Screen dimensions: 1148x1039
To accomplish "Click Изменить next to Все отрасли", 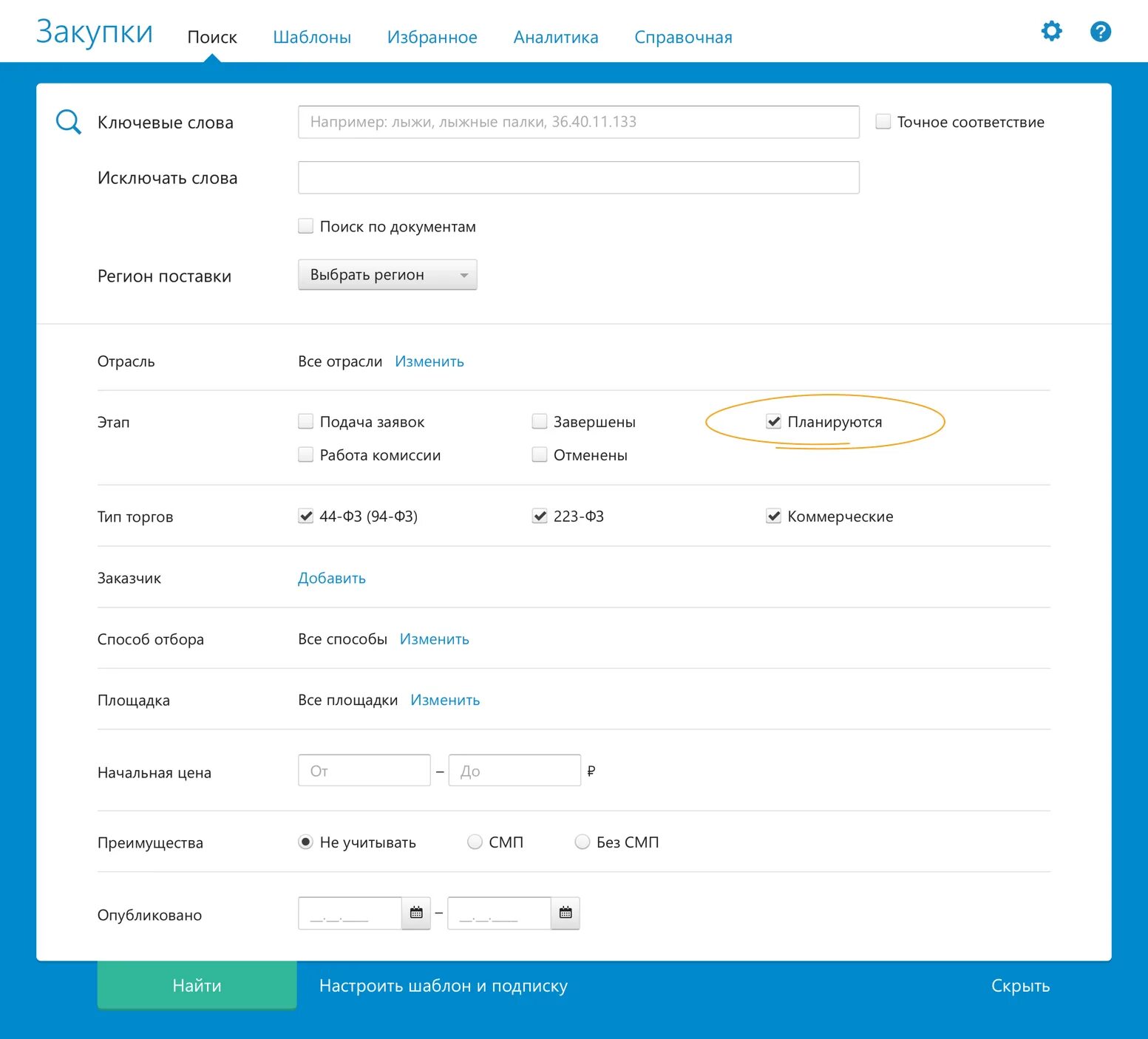I will click(429, 361).
